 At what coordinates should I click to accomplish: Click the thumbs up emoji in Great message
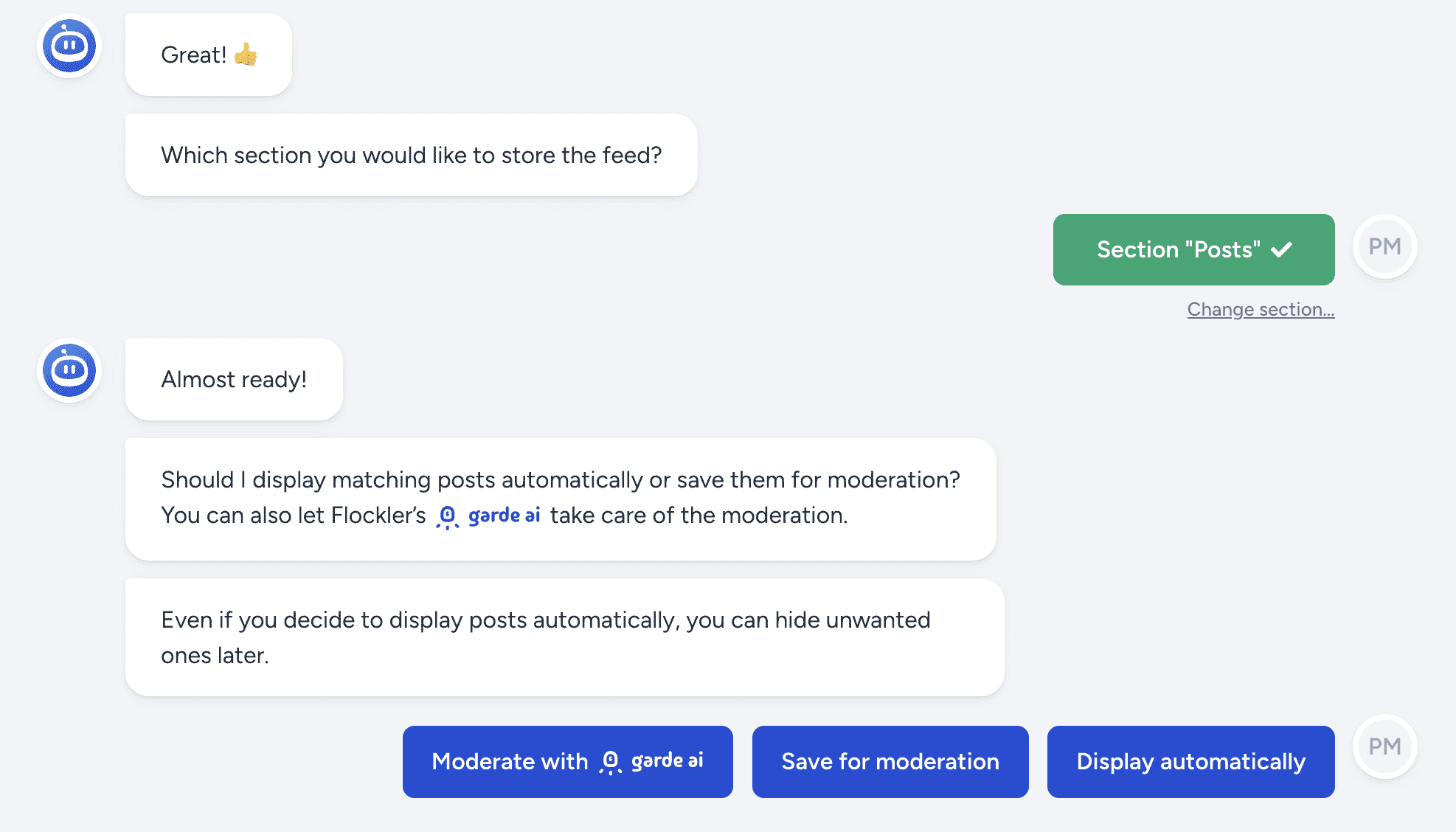246,55
